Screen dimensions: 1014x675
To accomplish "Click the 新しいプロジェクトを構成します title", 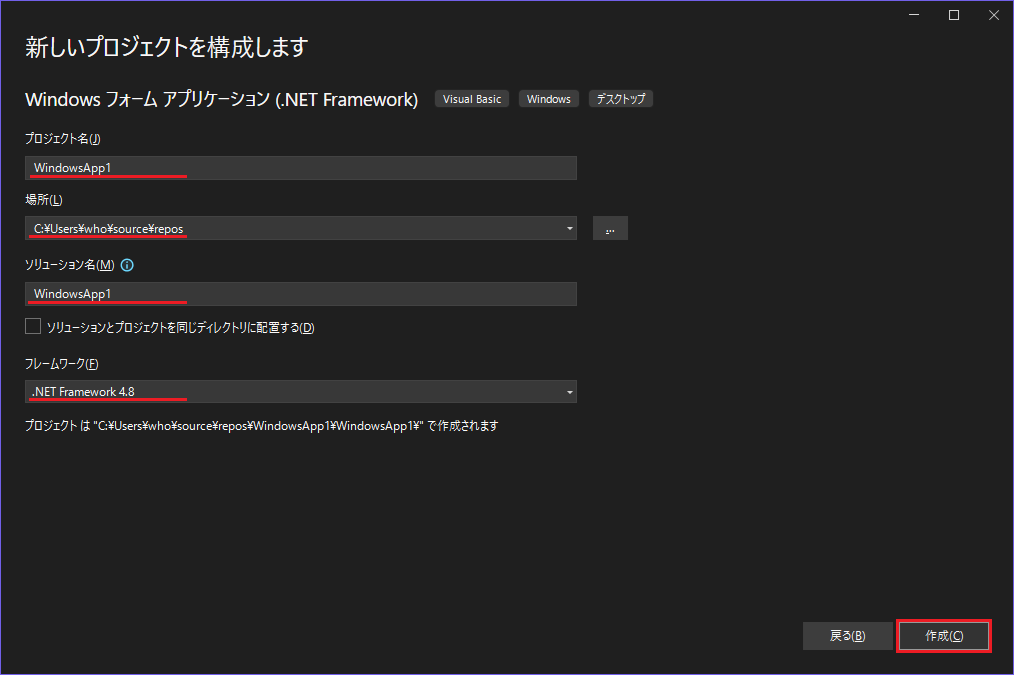I will click(x=167, y=47).
